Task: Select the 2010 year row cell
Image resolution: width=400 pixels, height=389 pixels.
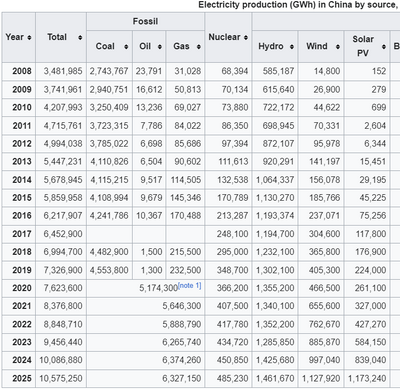Action: coord(19,107)
